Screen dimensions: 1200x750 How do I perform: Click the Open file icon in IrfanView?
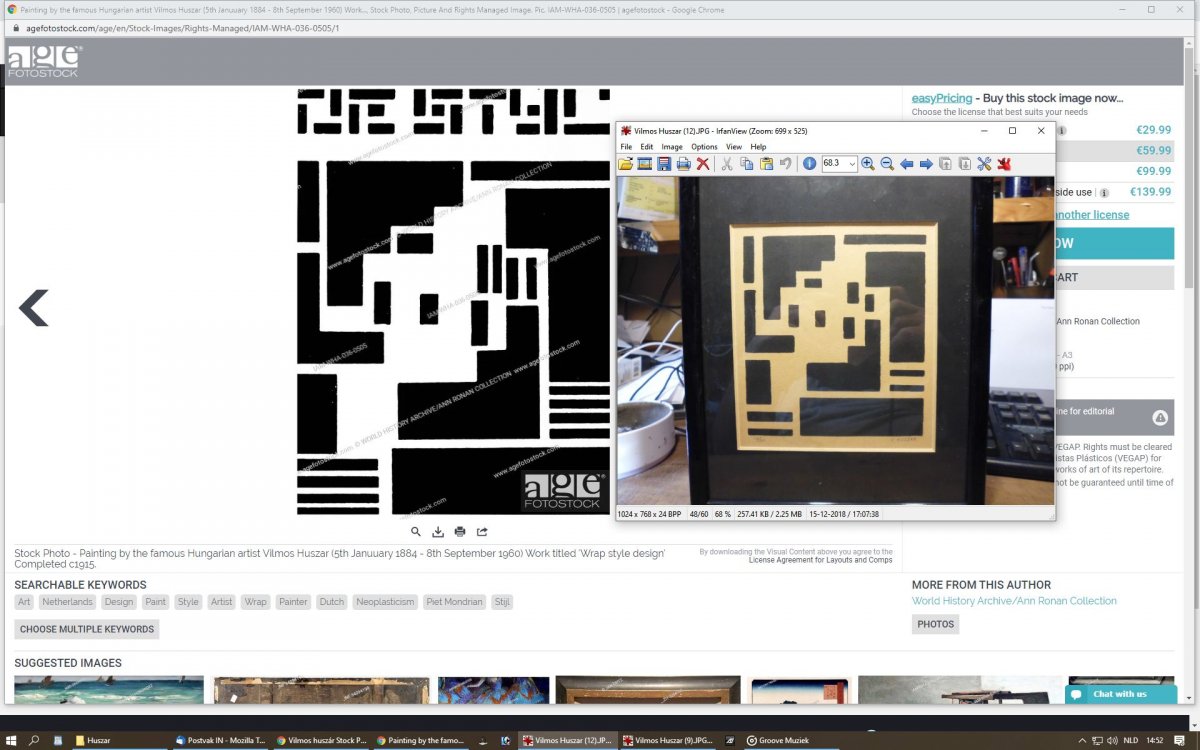point(626,164)
